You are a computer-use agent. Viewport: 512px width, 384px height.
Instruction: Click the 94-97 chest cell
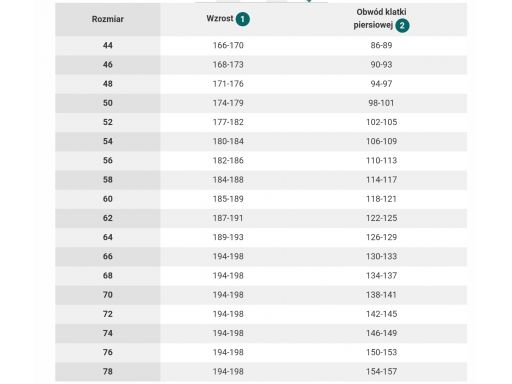382,84
